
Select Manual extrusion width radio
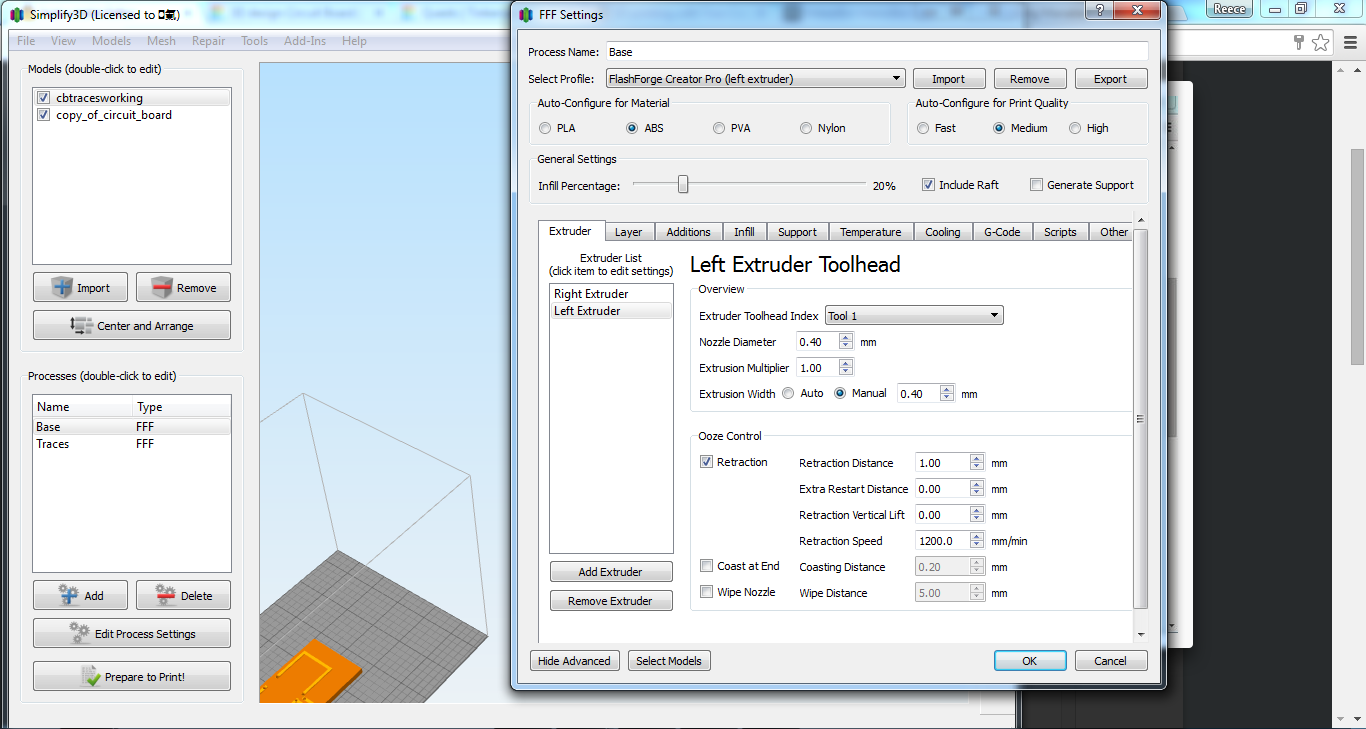[x=840, y=393]
